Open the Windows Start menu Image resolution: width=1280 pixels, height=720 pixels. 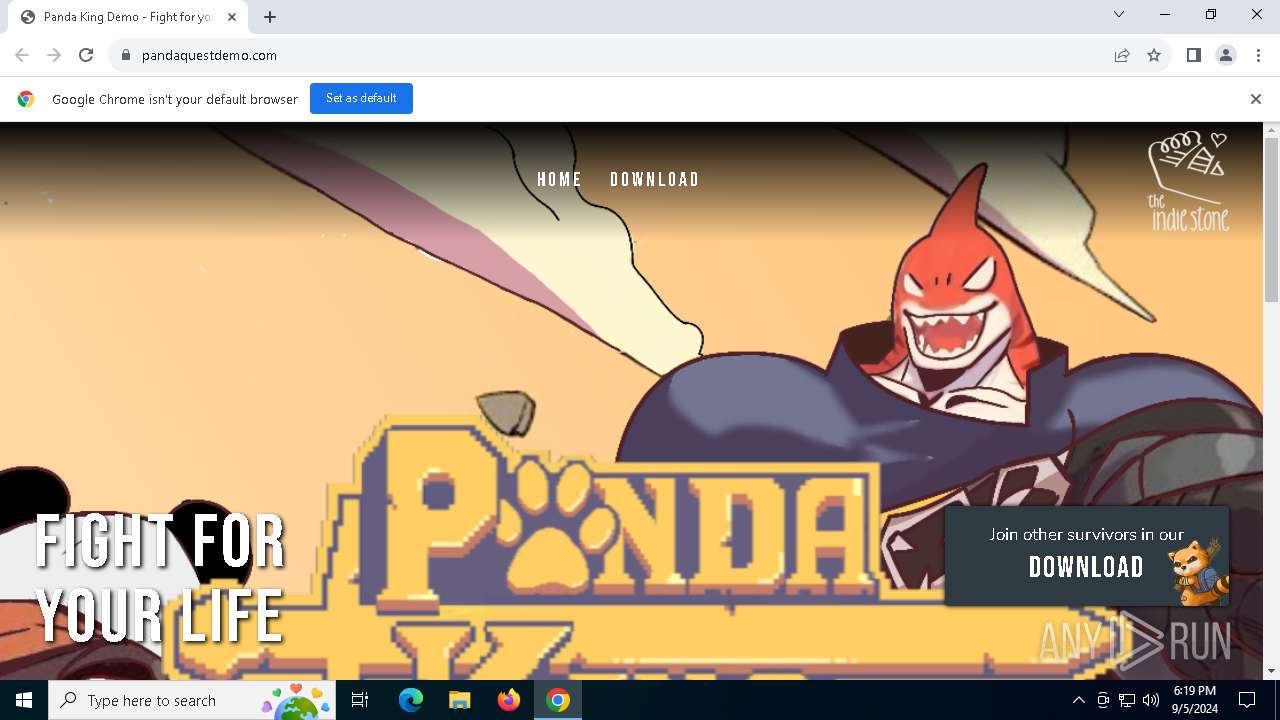pyautogui.click(x=24, y=700)
